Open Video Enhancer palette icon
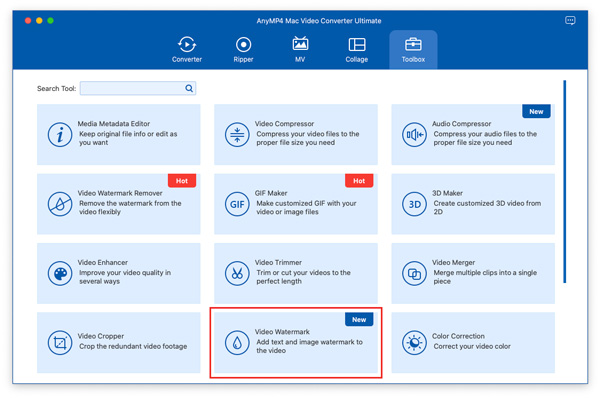 coord(60,273)
